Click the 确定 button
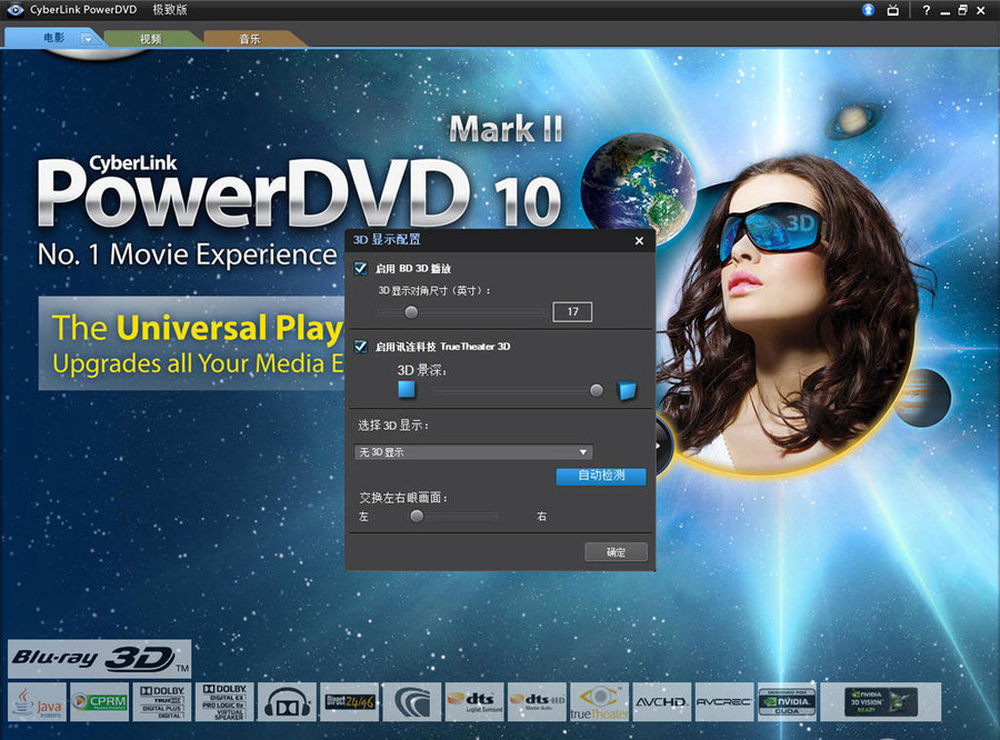The image size is (1000, 740). click(616, 552)
